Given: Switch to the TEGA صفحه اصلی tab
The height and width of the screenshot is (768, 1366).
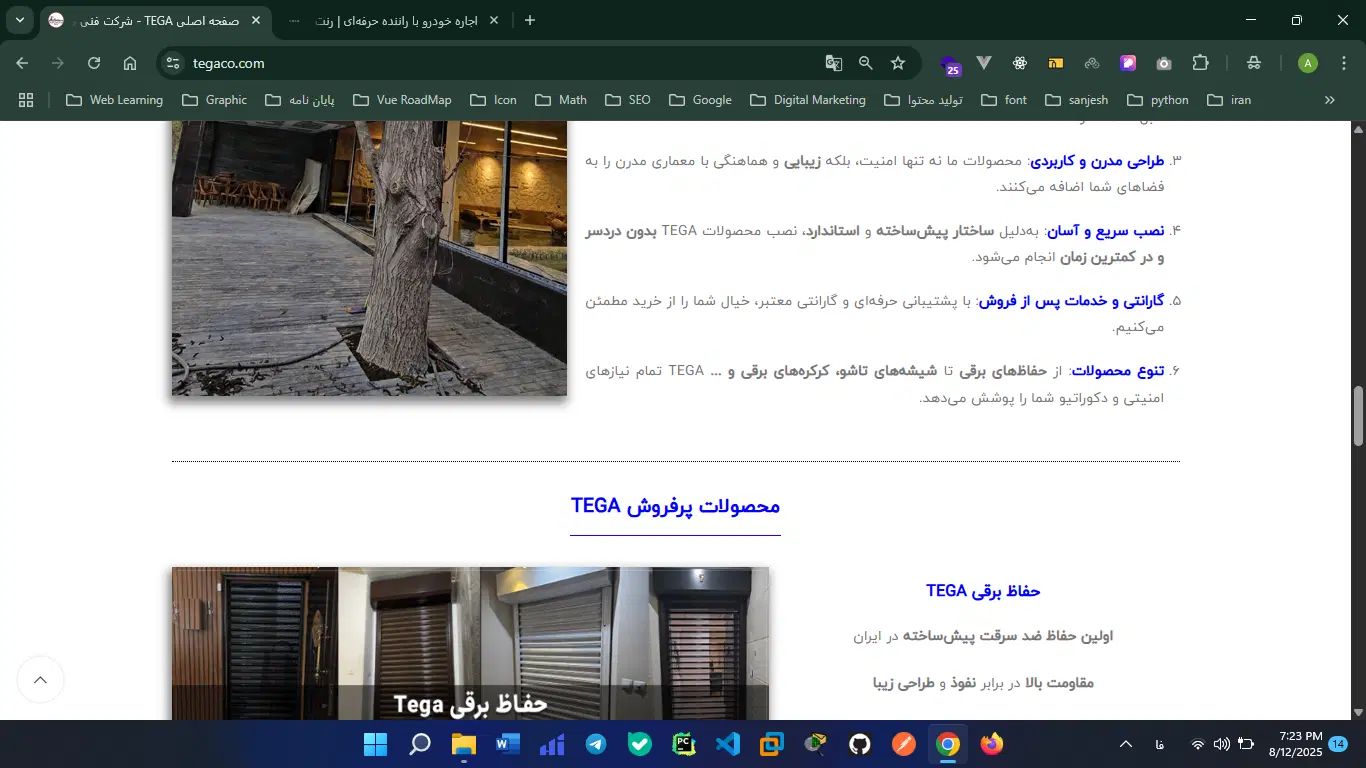Looking at the screenshot, I should [x=155, y=20].
